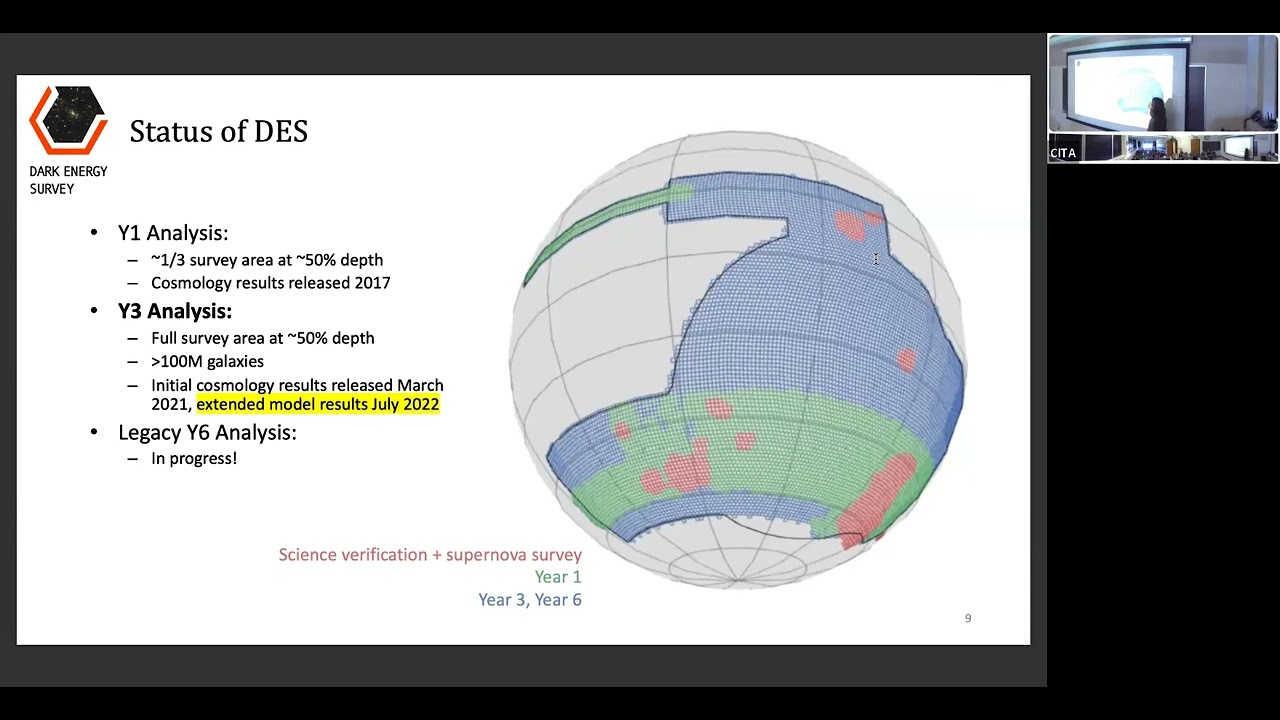Screen dimensions: 1280x720
Task: Click '~1/3 survey area at ~50% depth'
Action: point(267,260)
